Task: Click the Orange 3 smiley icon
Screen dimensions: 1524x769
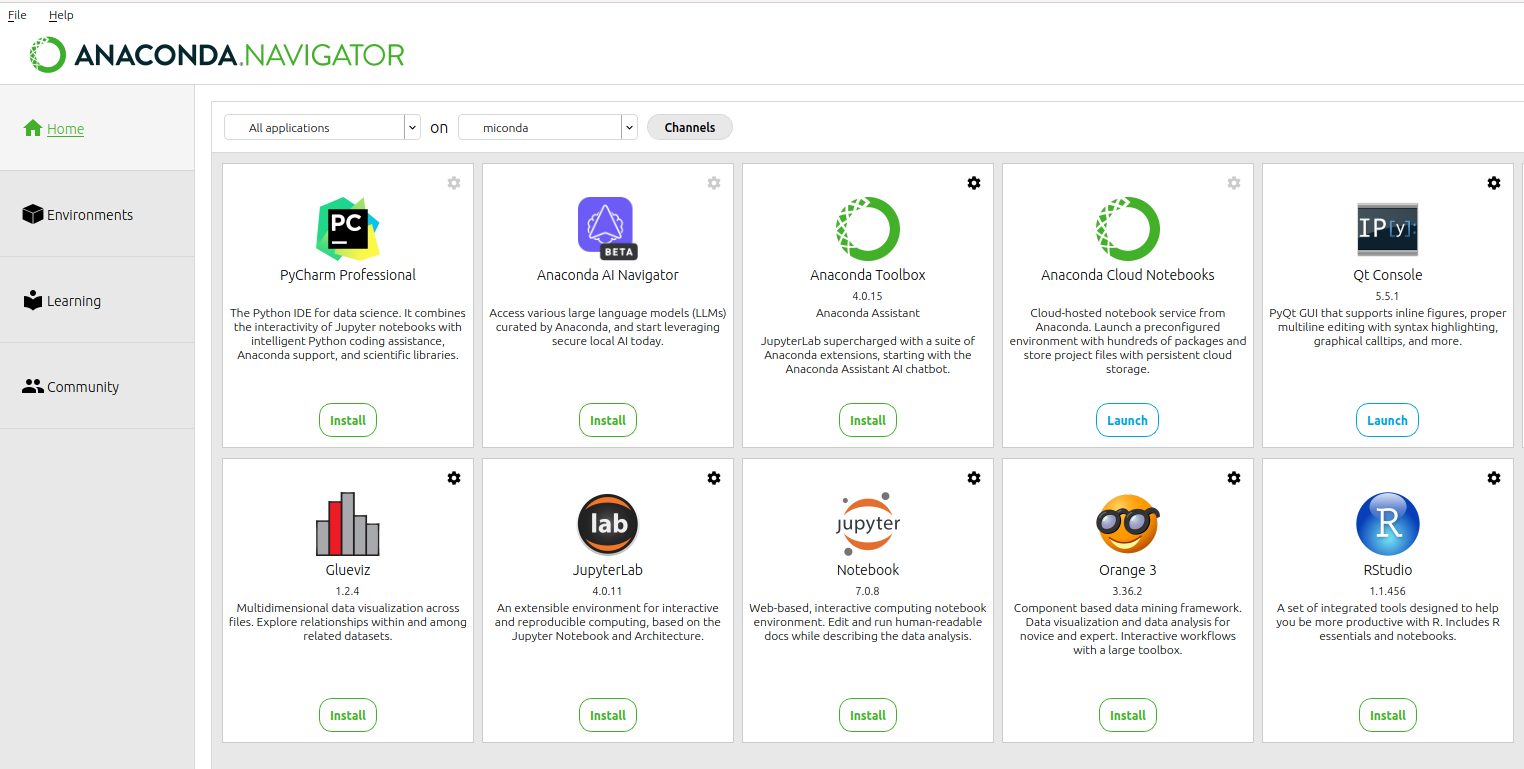Action: click(x=1127, y=524)
